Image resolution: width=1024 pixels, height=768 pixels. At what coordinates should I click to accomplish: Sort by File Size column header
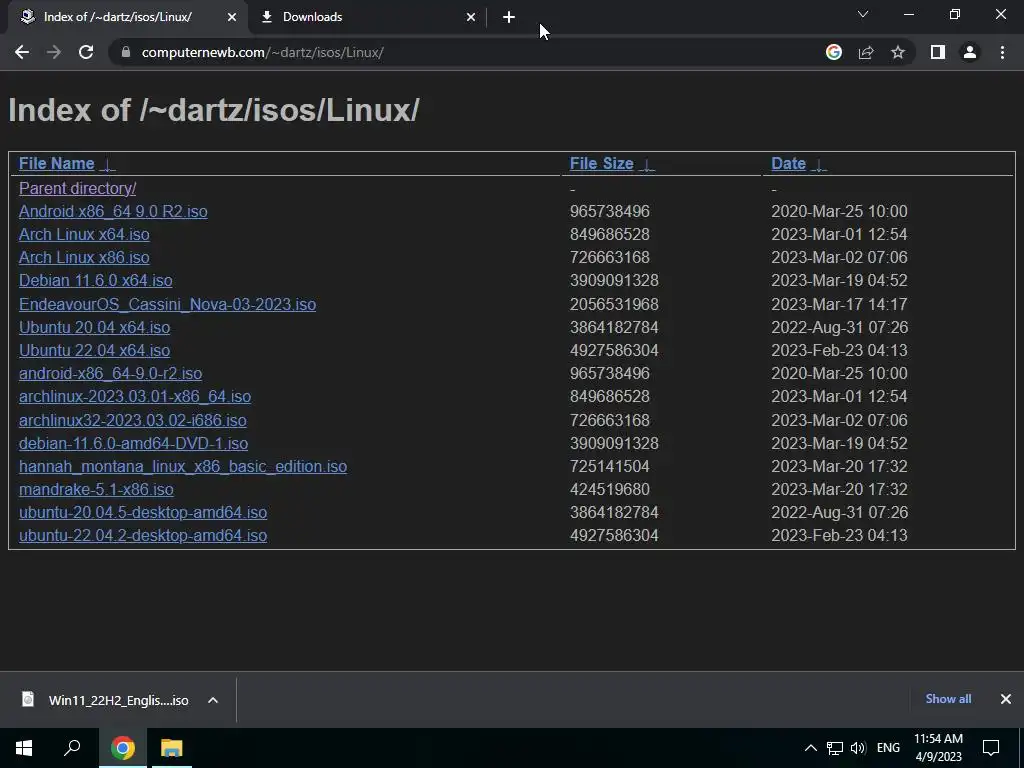tap(601, 163)
